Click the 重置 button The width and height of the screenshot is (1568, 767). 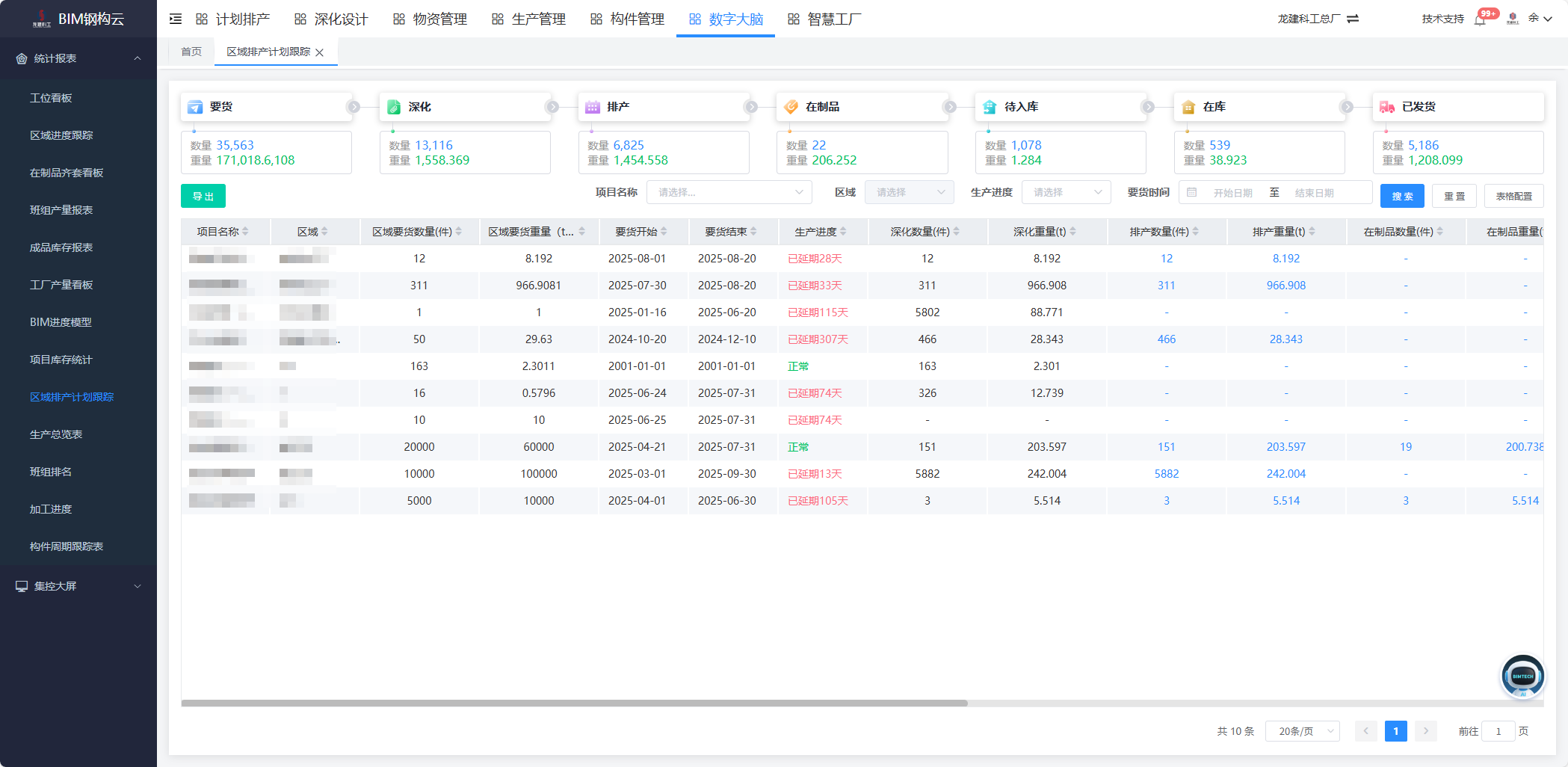1454,196
